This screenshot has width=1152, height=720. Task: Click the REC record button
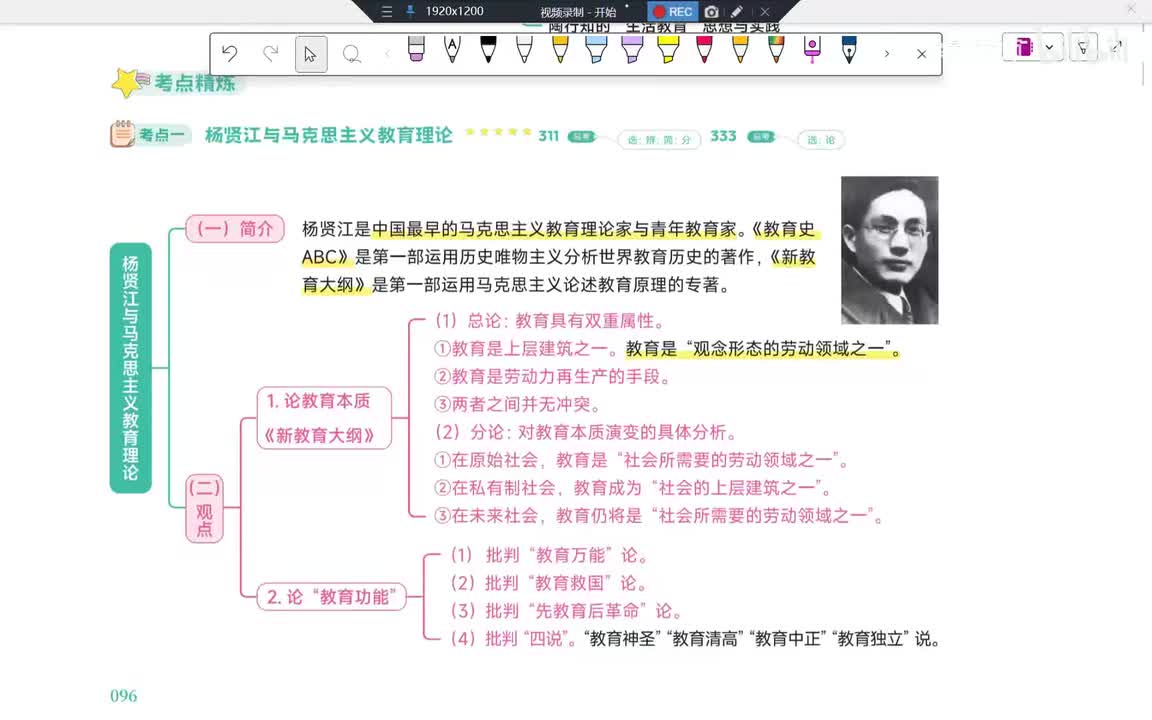672,12
